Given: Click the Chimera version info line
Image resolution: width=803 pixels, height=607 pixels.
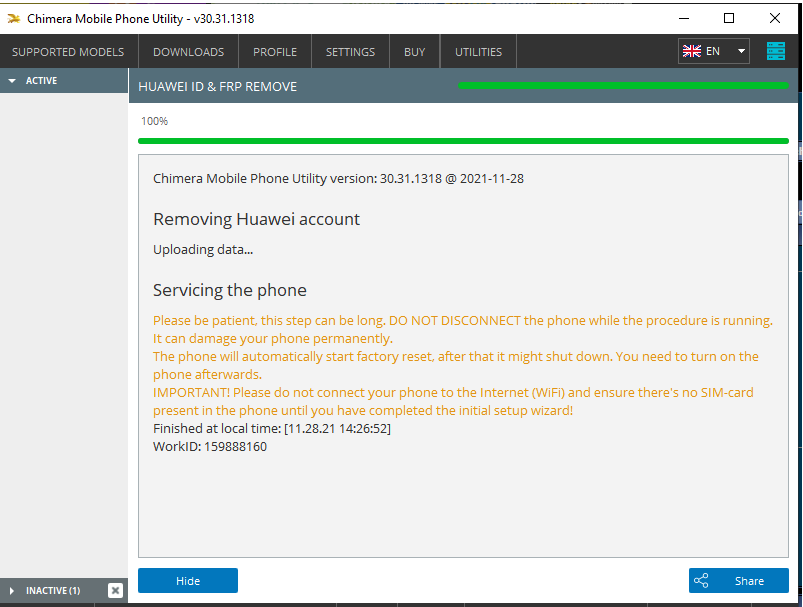Looking at the screenshot, I should click(x=339, y=179).
